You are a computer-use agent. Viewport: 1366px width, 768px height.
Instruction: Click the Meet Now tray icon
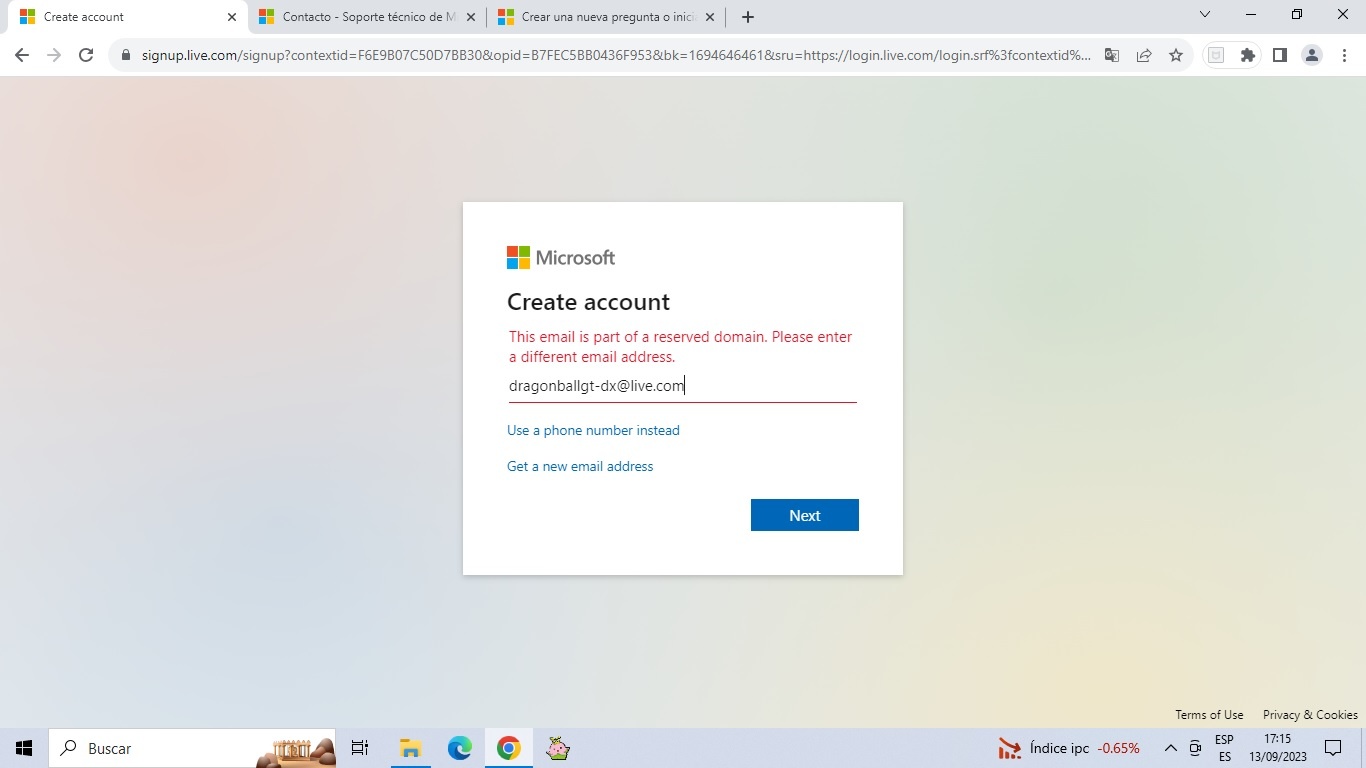pyautogui.click(x=1196, y=748)
